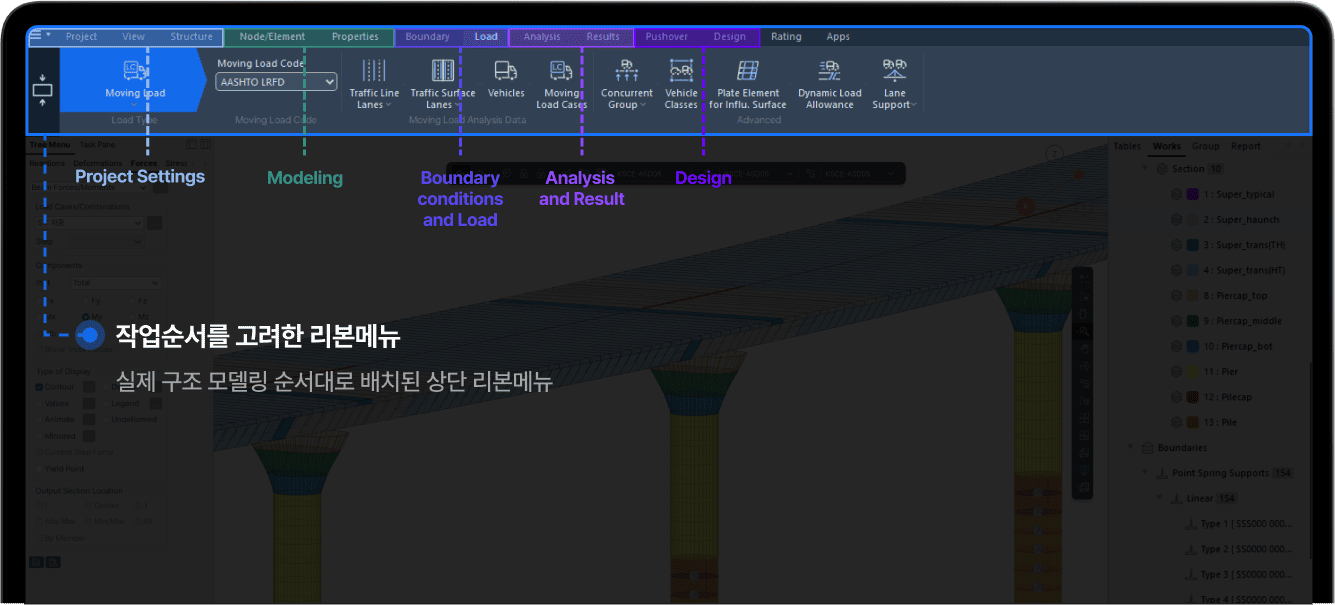Switch to the Node/Element tab
1335x605 pixels.
tap(272, 37)
